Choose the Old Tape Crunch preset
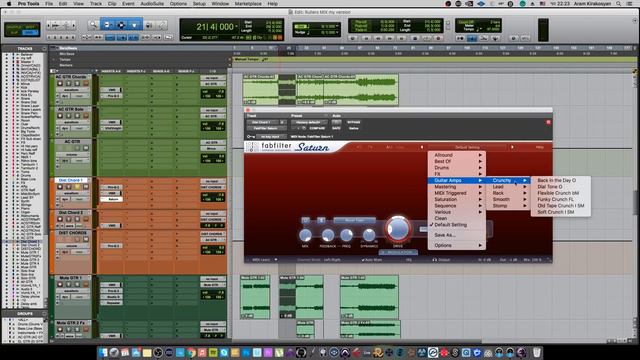The height and width of the screenshot is (360, 640). (x=561, y=206)
